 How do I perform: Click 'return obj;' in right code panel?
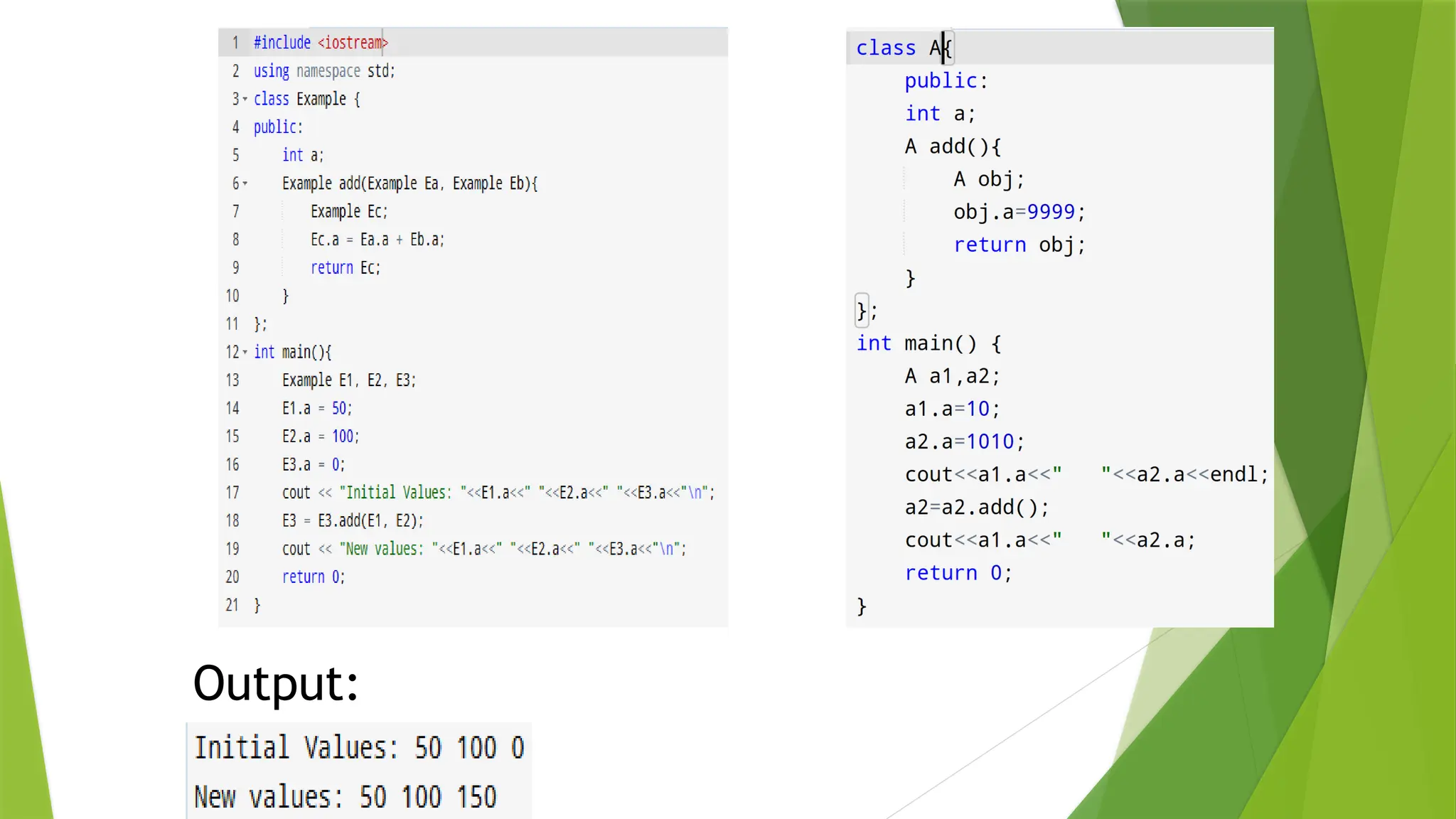[x=1019, y=245]
